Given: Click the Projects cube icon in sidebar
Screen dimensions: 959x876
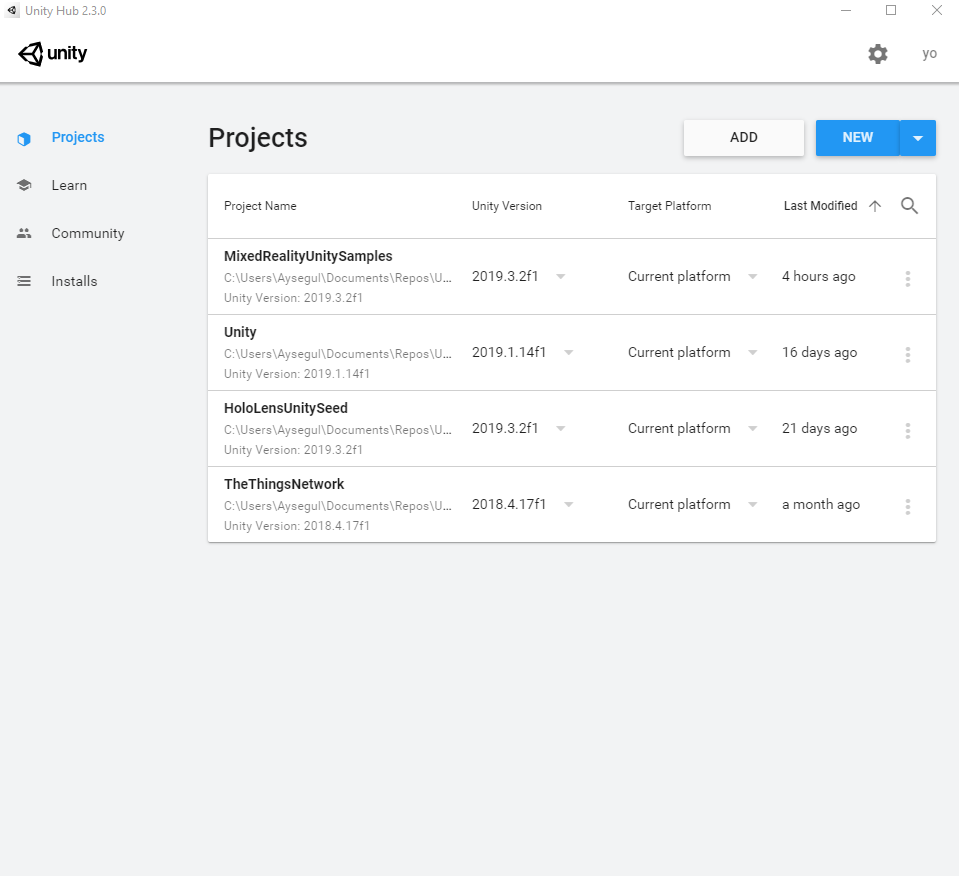Looking at the screenshot, I should pyautogui.click(x=24, y=139).
